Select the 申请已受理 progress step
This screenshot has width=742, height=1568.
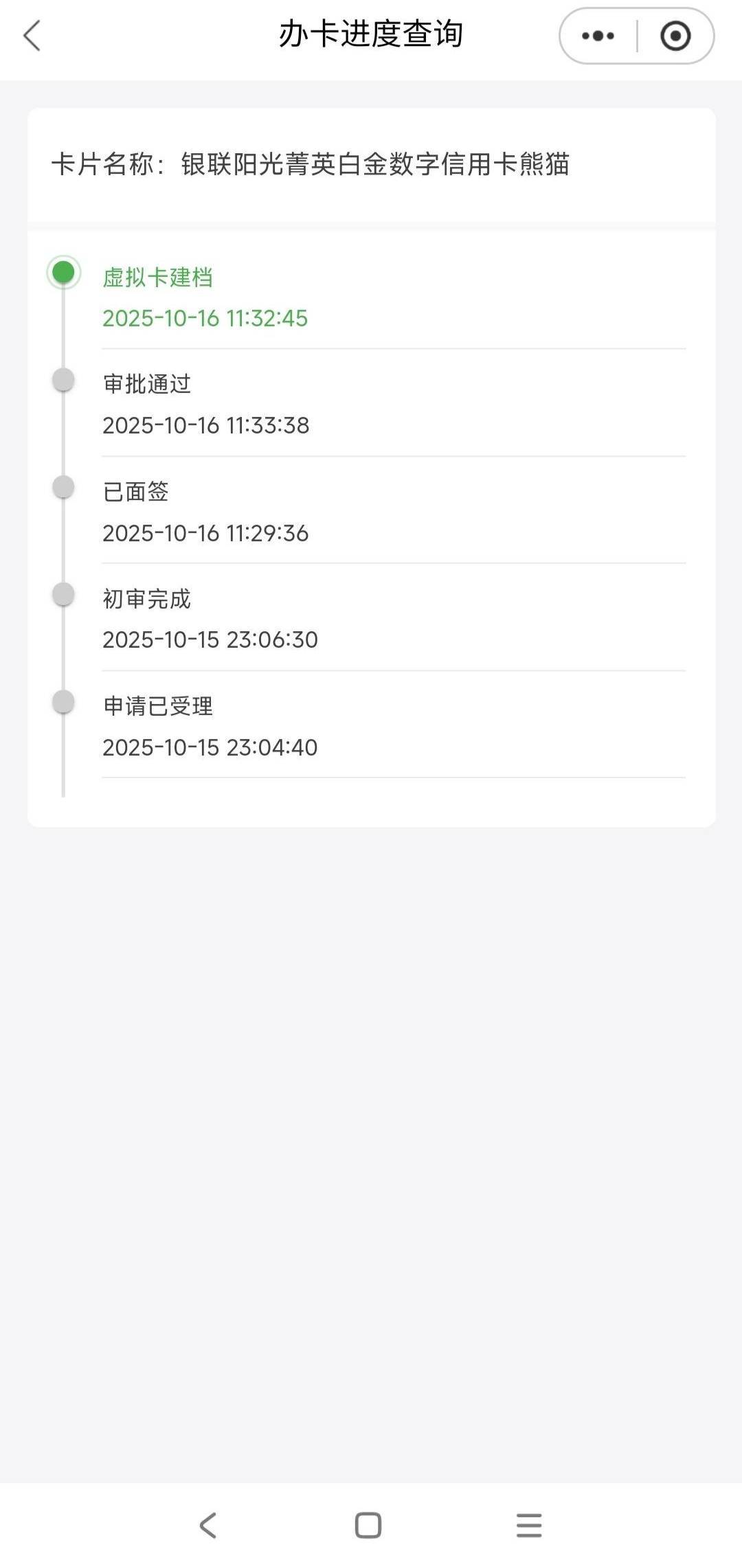point(158,706)
